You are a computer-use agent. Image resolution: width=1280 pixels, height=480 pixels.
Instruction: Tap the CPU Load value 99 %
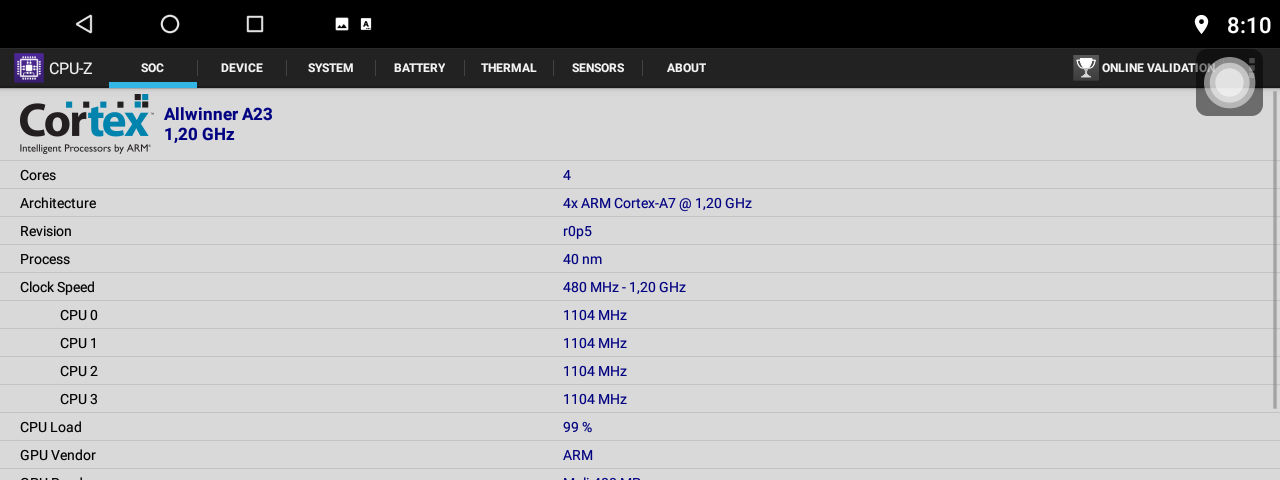[577, 427]
